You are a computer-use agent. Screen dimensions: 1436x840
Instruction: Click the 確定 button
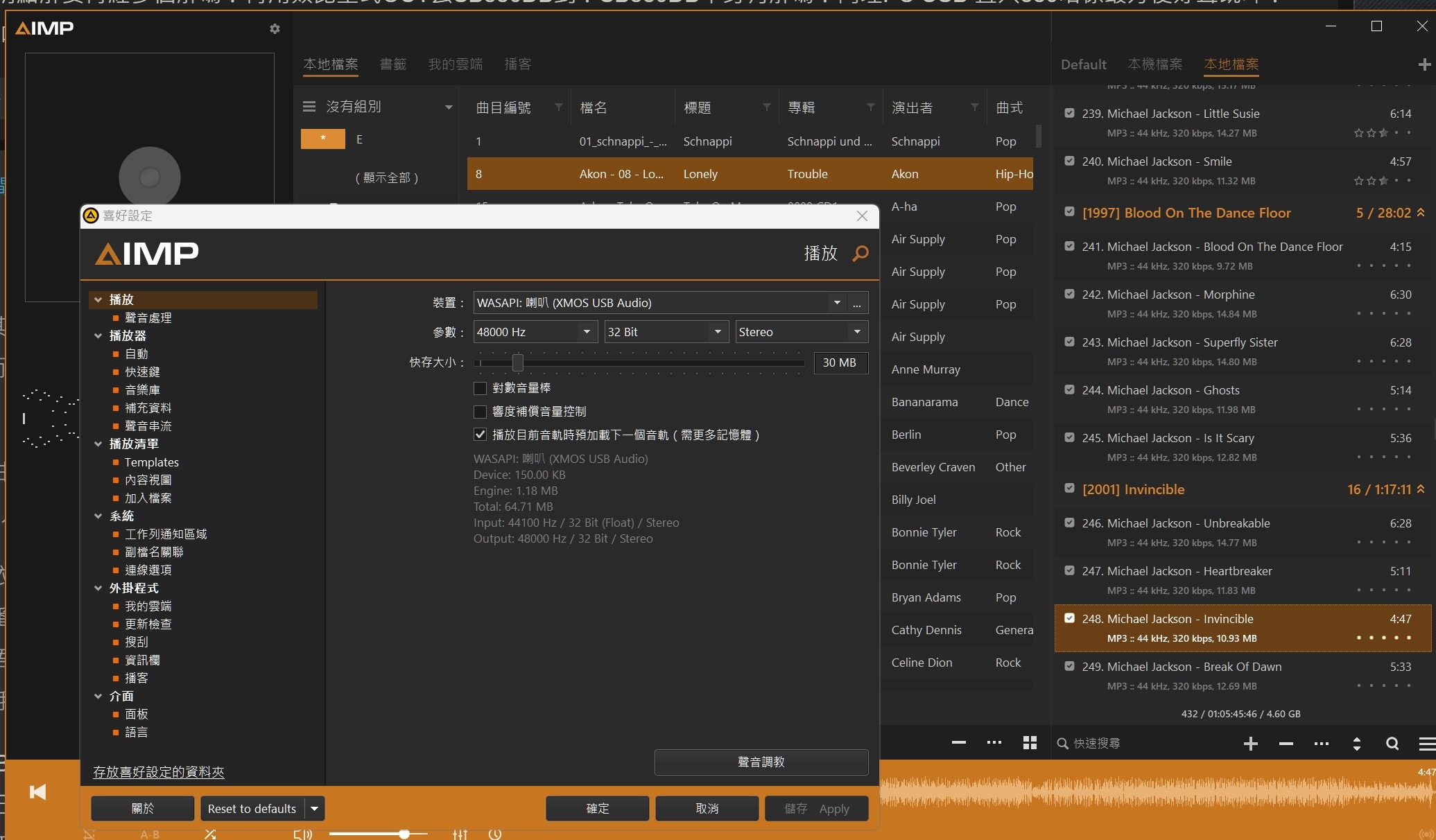coord(598,809)
